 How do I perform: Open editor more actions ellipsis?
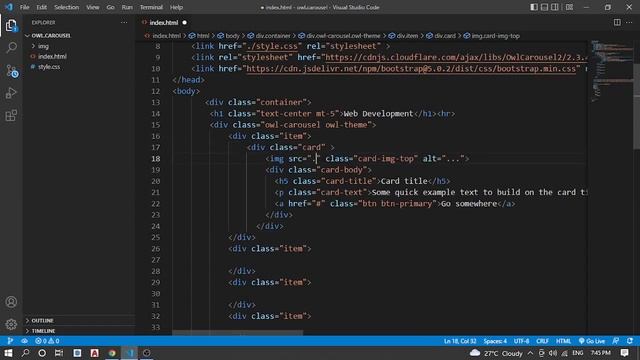tap(629, 22)
